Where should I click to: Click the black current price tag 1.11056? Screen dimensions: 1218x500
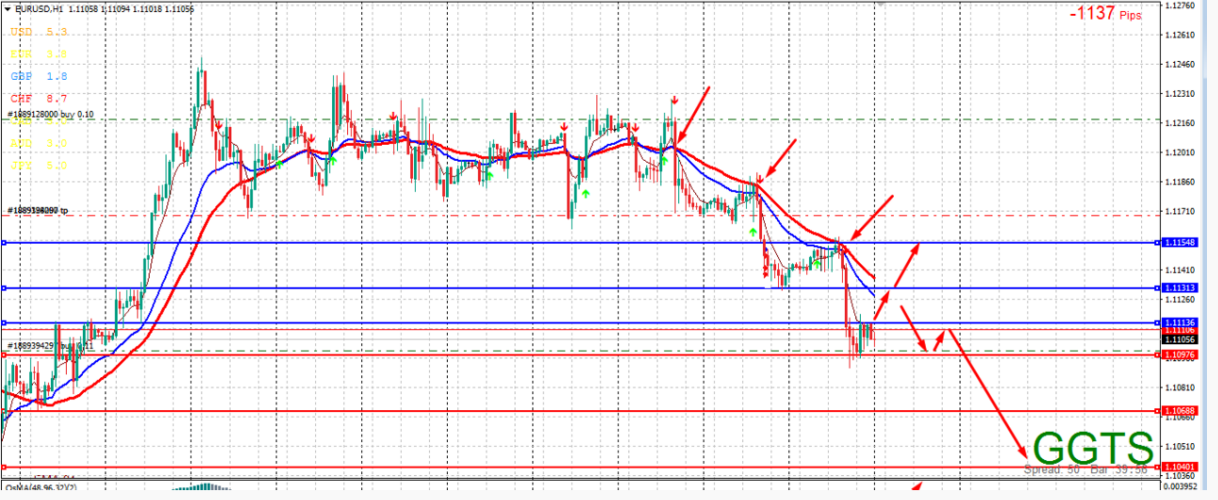point(1181,339)
